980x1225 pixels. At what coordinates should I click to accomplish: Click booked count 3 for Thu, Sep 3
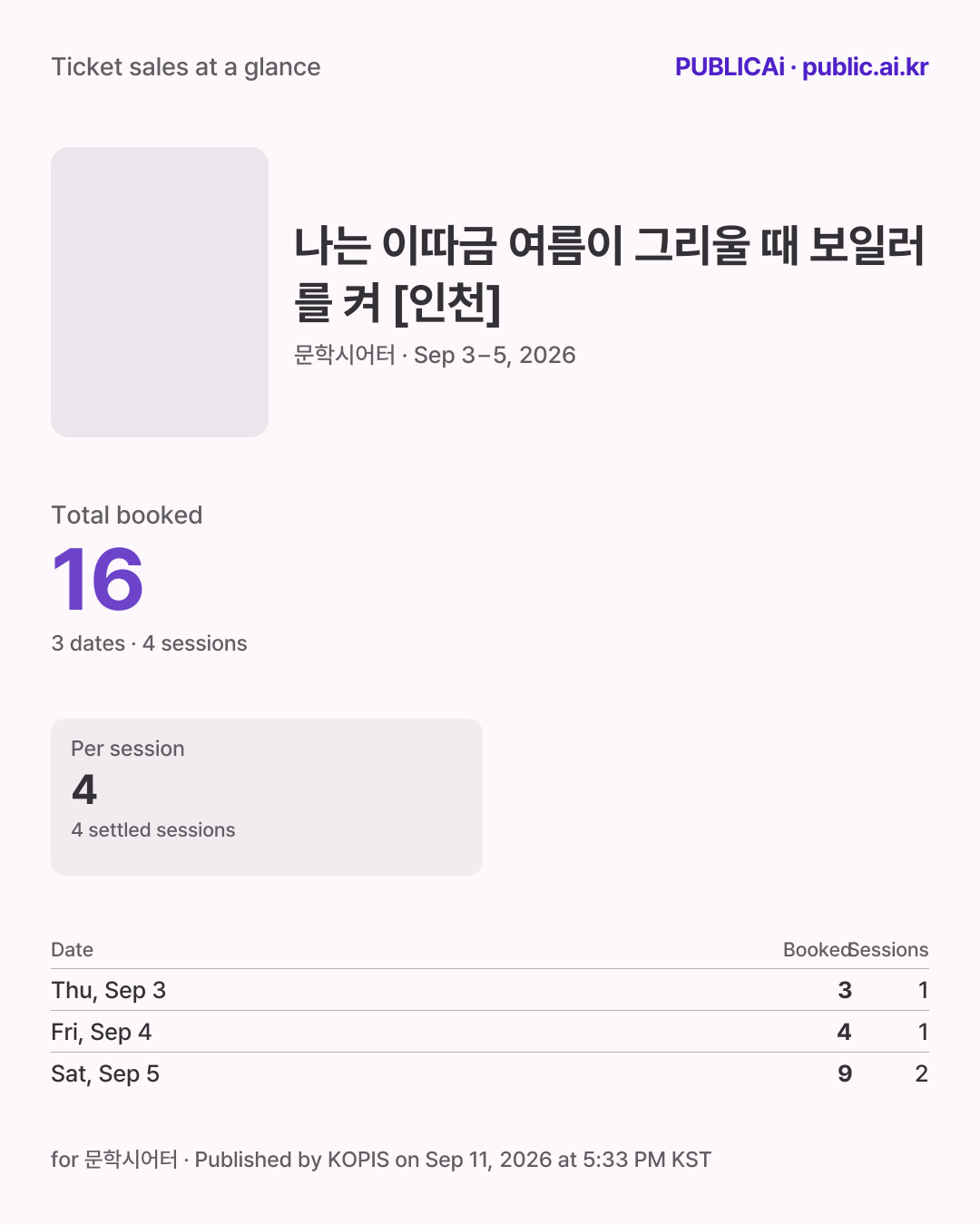click(x=845, y=990)
